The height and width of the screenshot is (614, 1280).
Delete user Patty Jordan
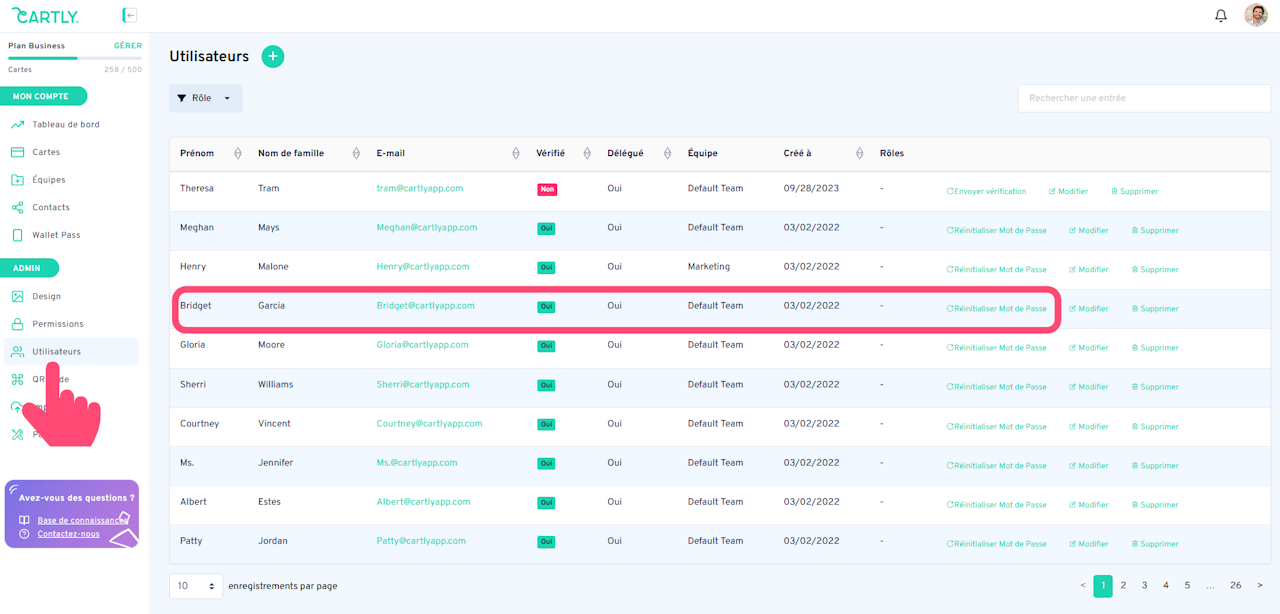click(x=1155, y=544)
